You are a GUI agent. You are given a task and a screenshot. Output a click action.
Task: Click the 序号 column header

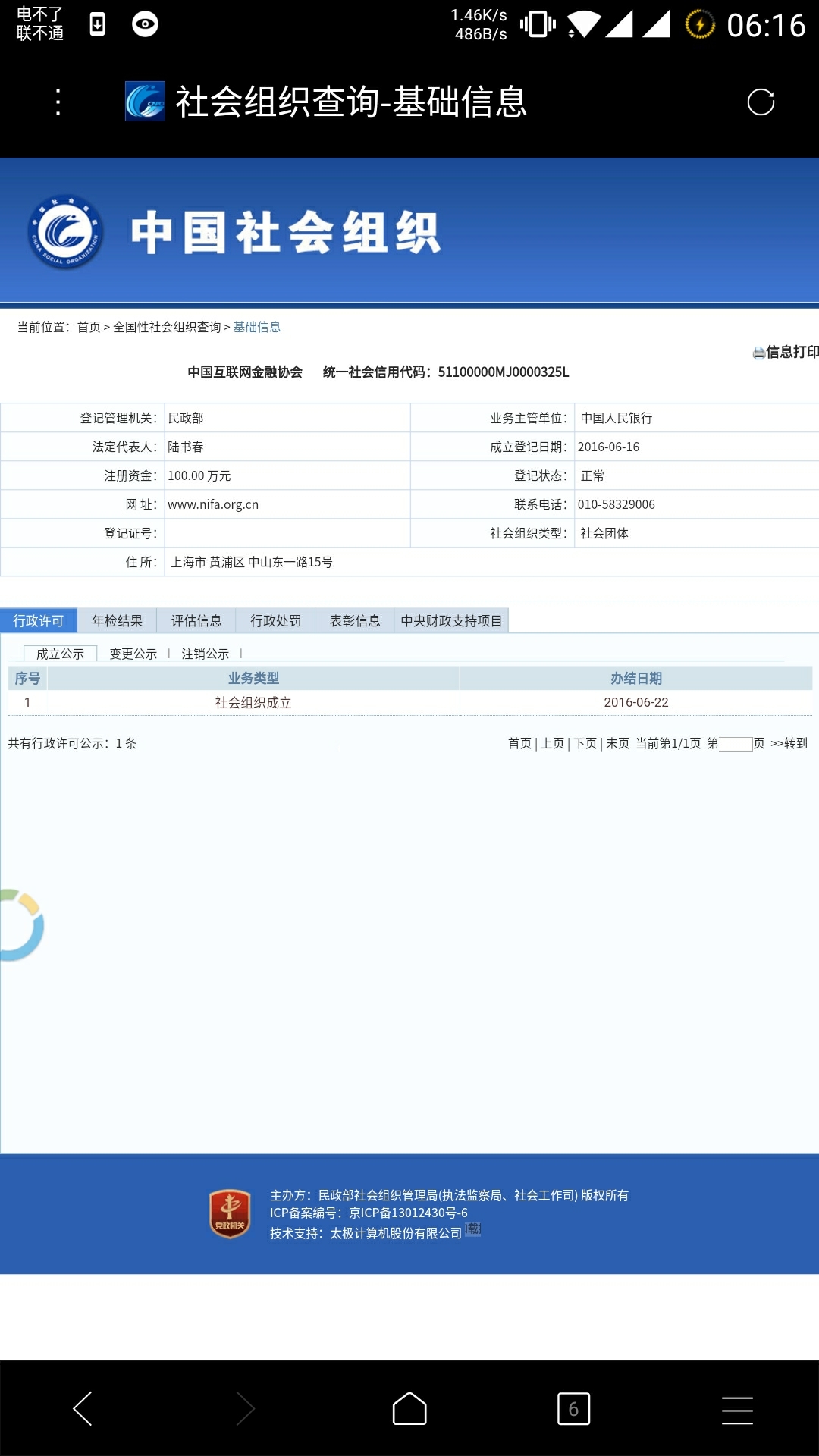click(27, 679)
